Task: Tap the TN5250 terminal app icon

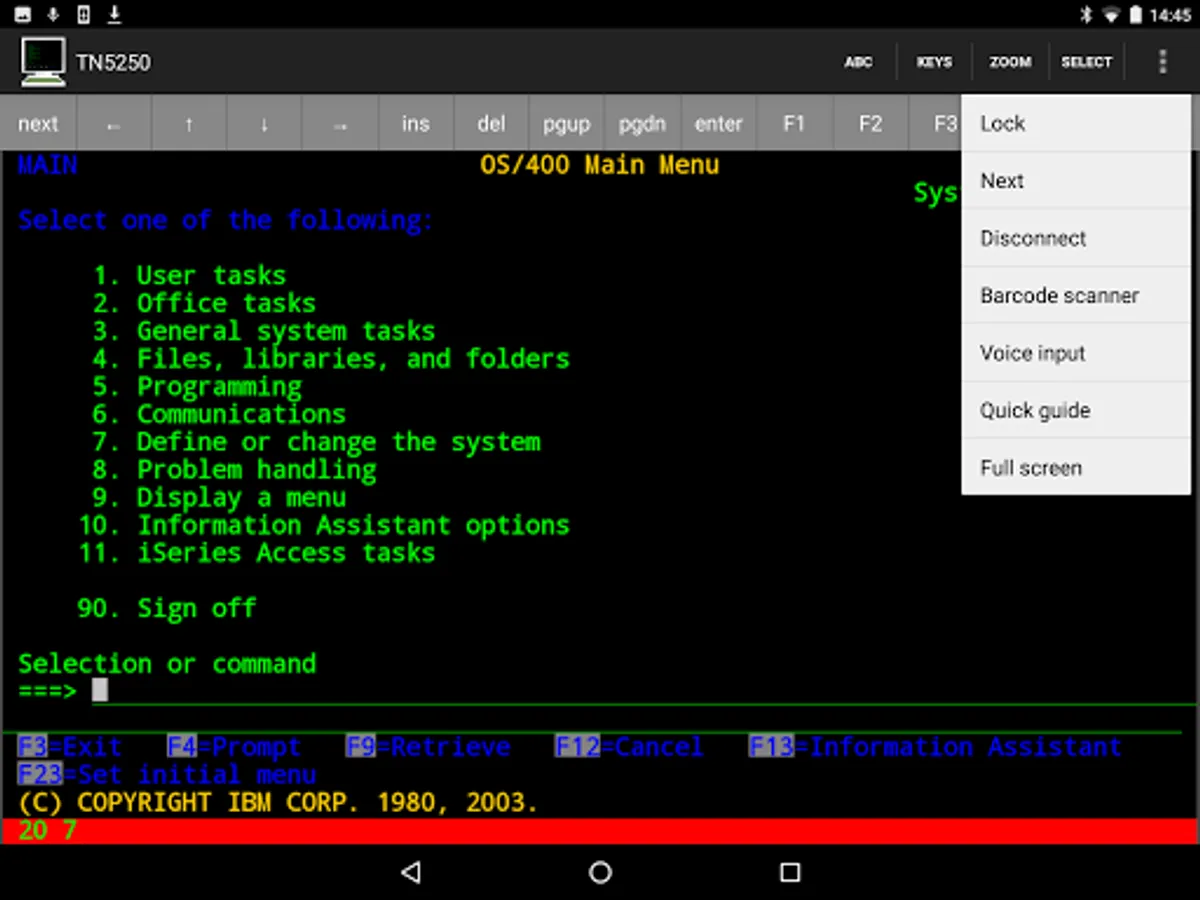Action: click(x=43, y=62)
